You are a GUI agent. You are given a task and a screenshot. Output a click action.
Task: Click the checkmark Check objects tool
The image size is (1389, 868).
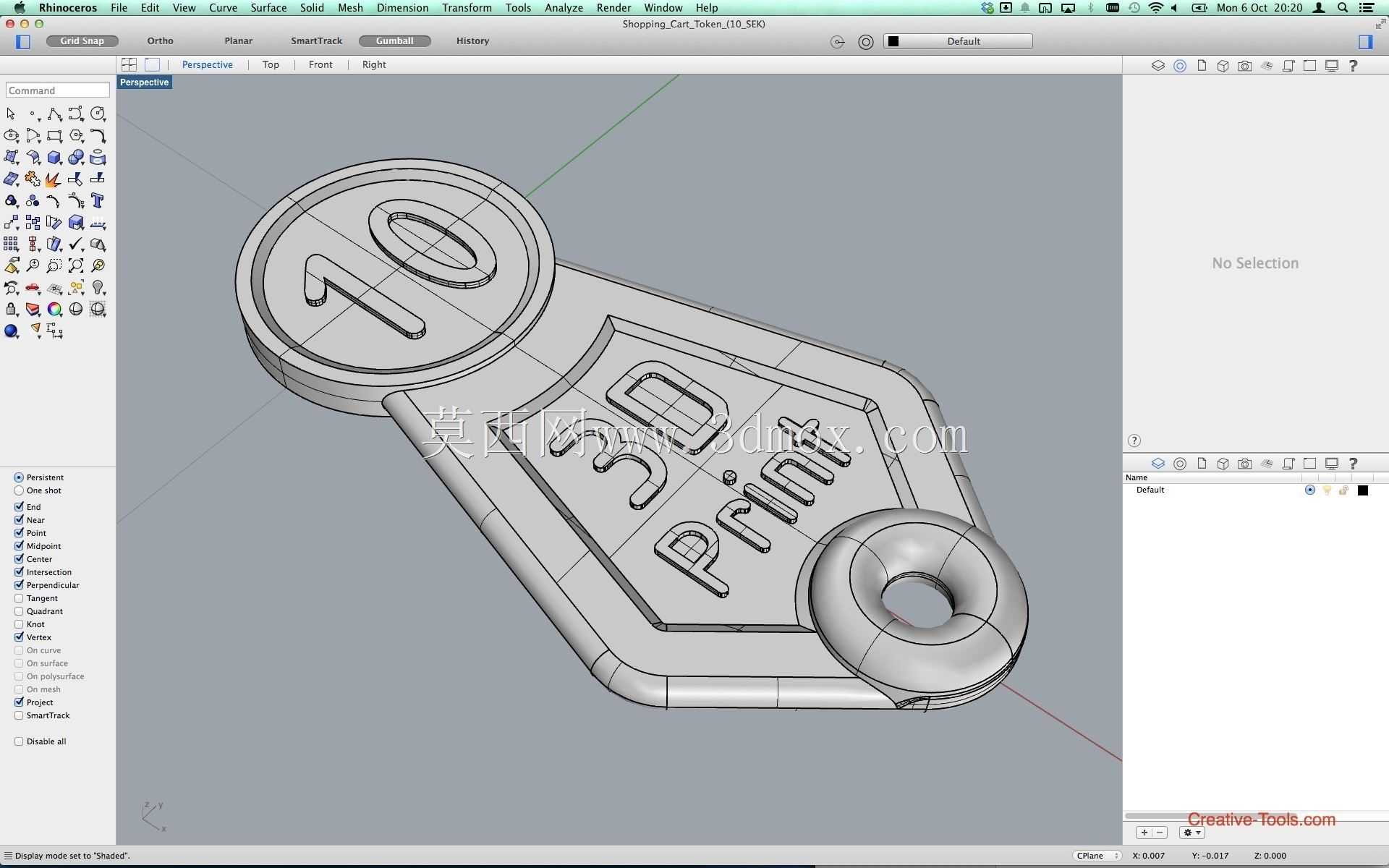point(76,244)
